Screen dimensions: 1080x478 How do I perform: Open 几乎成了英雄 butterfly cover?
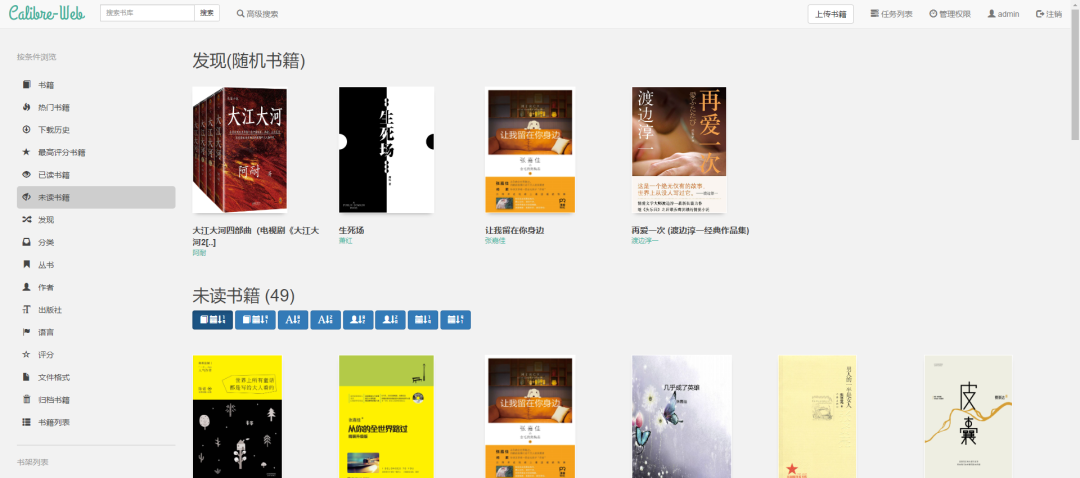click(681, 417)
